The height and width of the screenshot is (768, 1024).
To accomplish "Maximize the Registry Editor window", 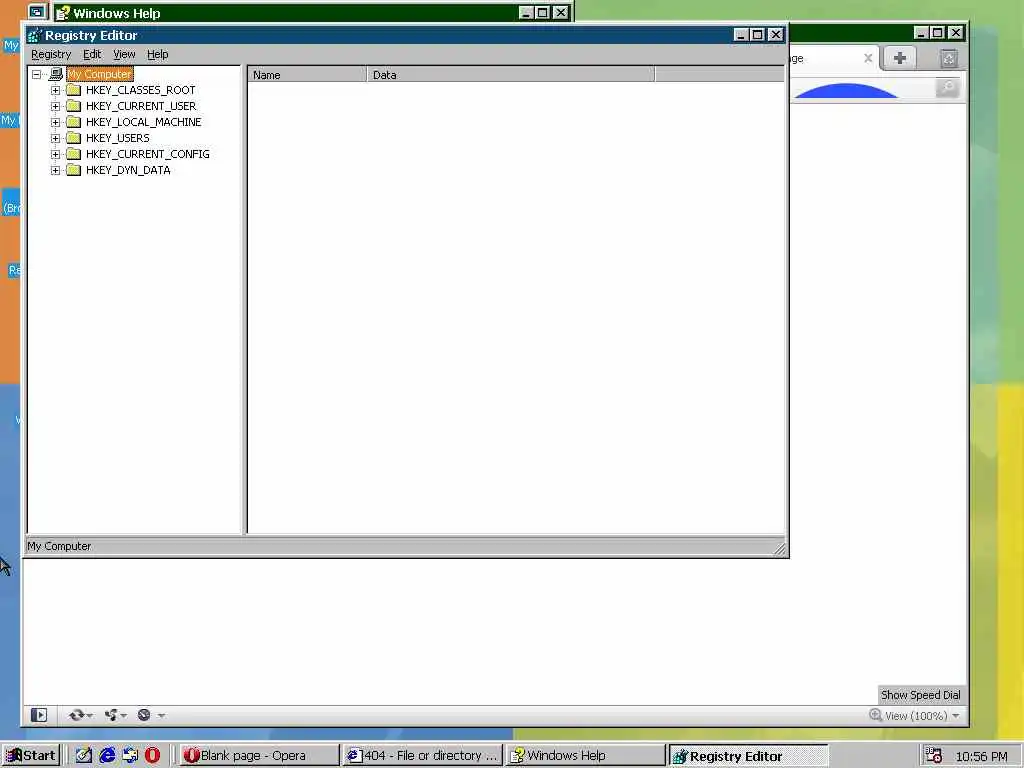I will pyautogui.click(x=758, y=35).
